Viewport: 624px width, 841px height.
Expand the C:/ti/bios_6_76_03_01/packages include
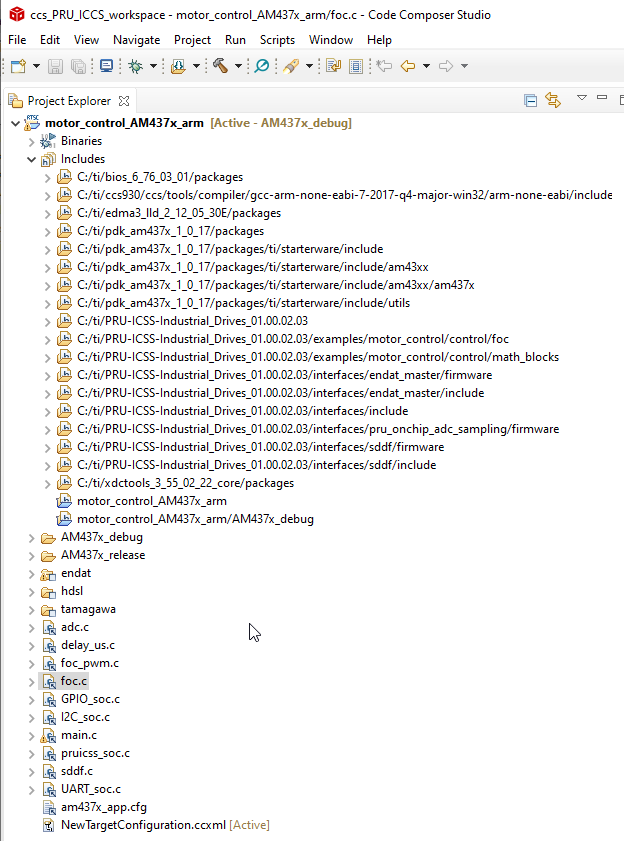(48, 178)
